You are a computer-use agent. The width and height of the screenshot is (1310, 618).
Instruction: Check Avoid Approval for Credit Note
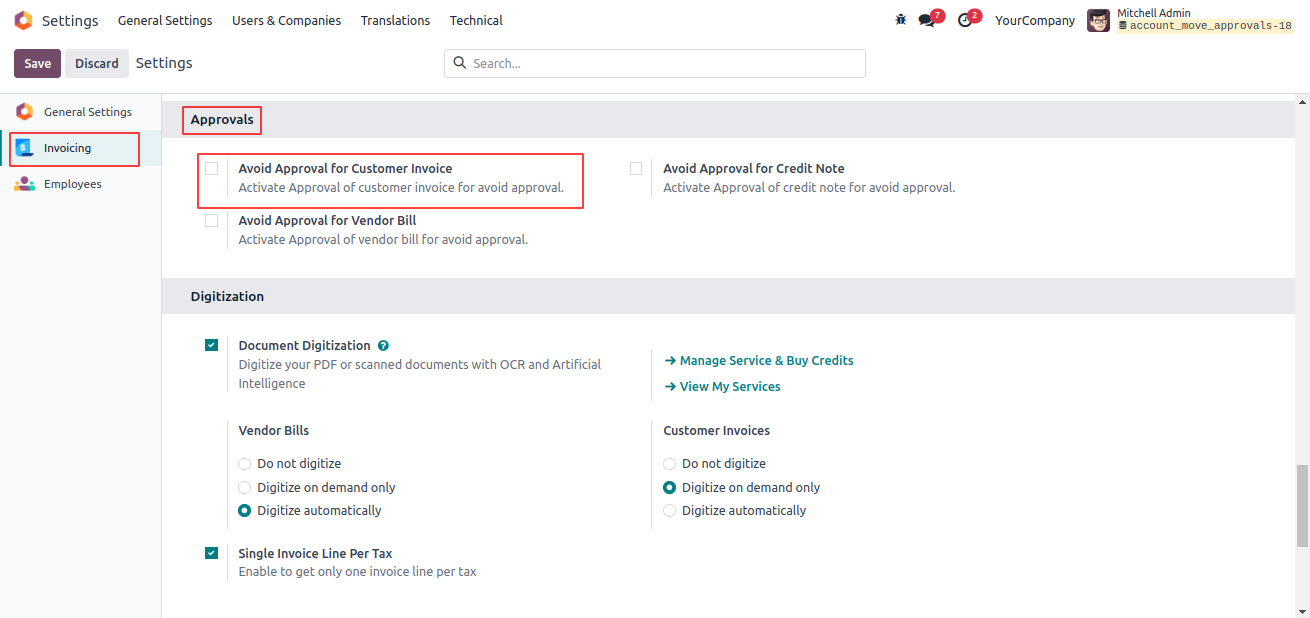click(636, 169)
